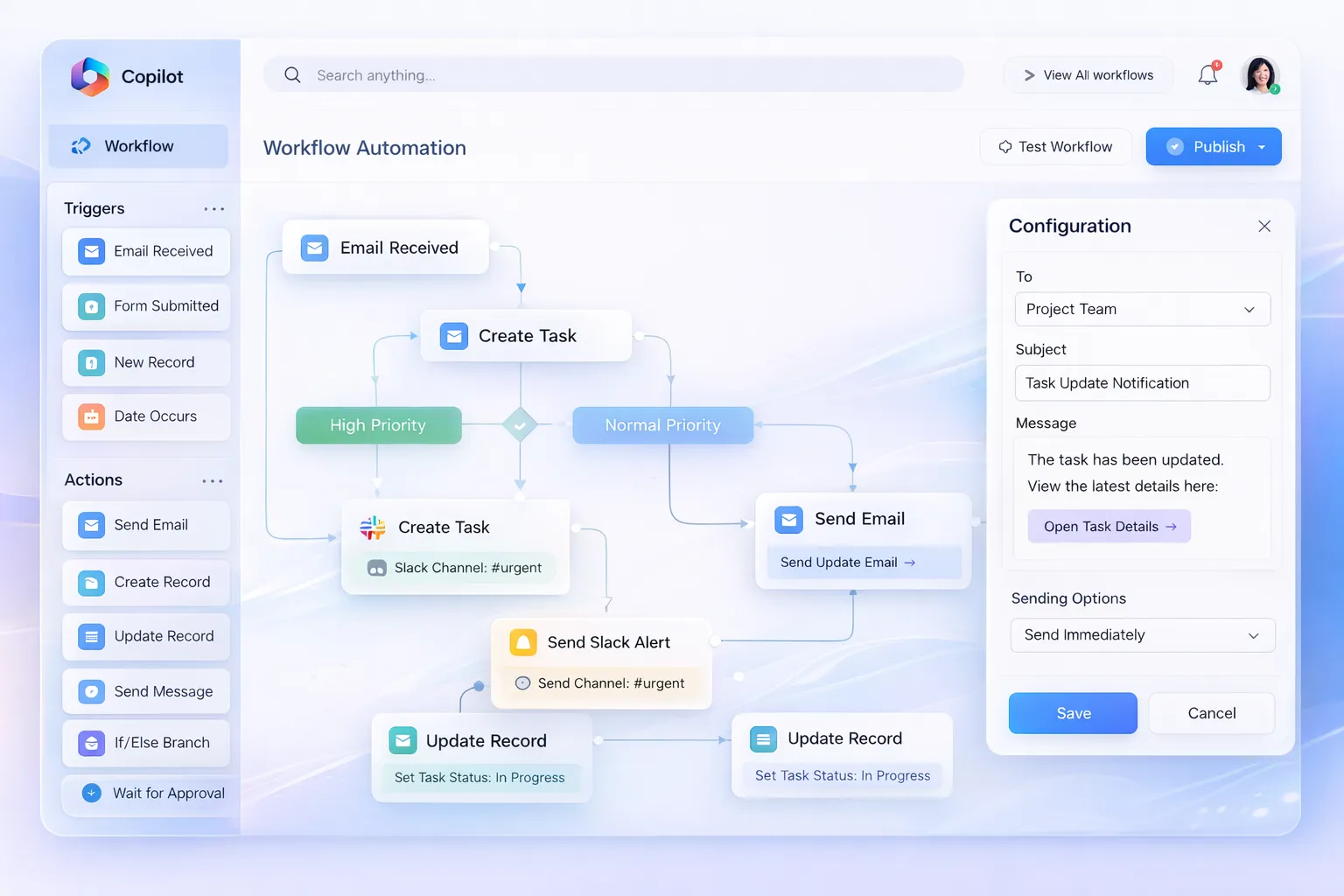Click Send Channel: #urgent text on node

point(611,683)
